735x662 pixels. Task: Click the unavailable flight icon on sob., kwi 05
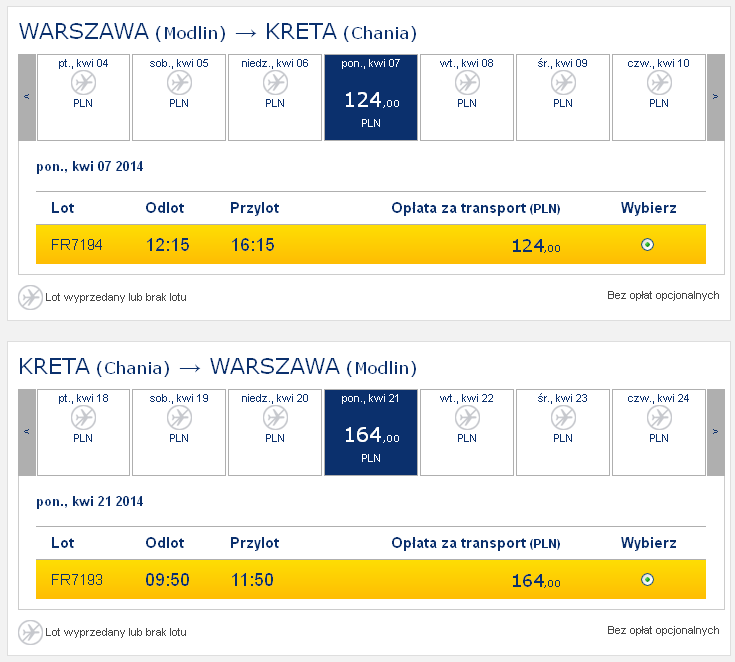(x=180, y=83)
